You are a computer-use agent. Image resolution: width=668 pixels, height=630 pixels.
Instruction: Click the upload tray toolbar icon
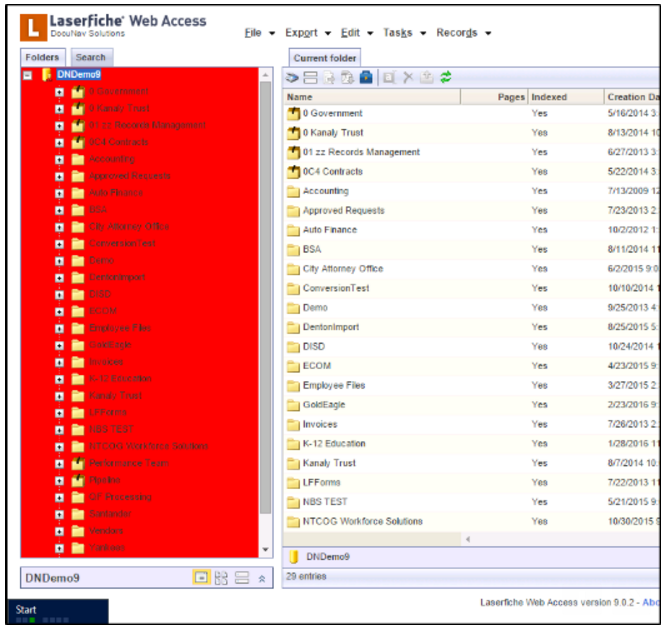coord(426,77)
